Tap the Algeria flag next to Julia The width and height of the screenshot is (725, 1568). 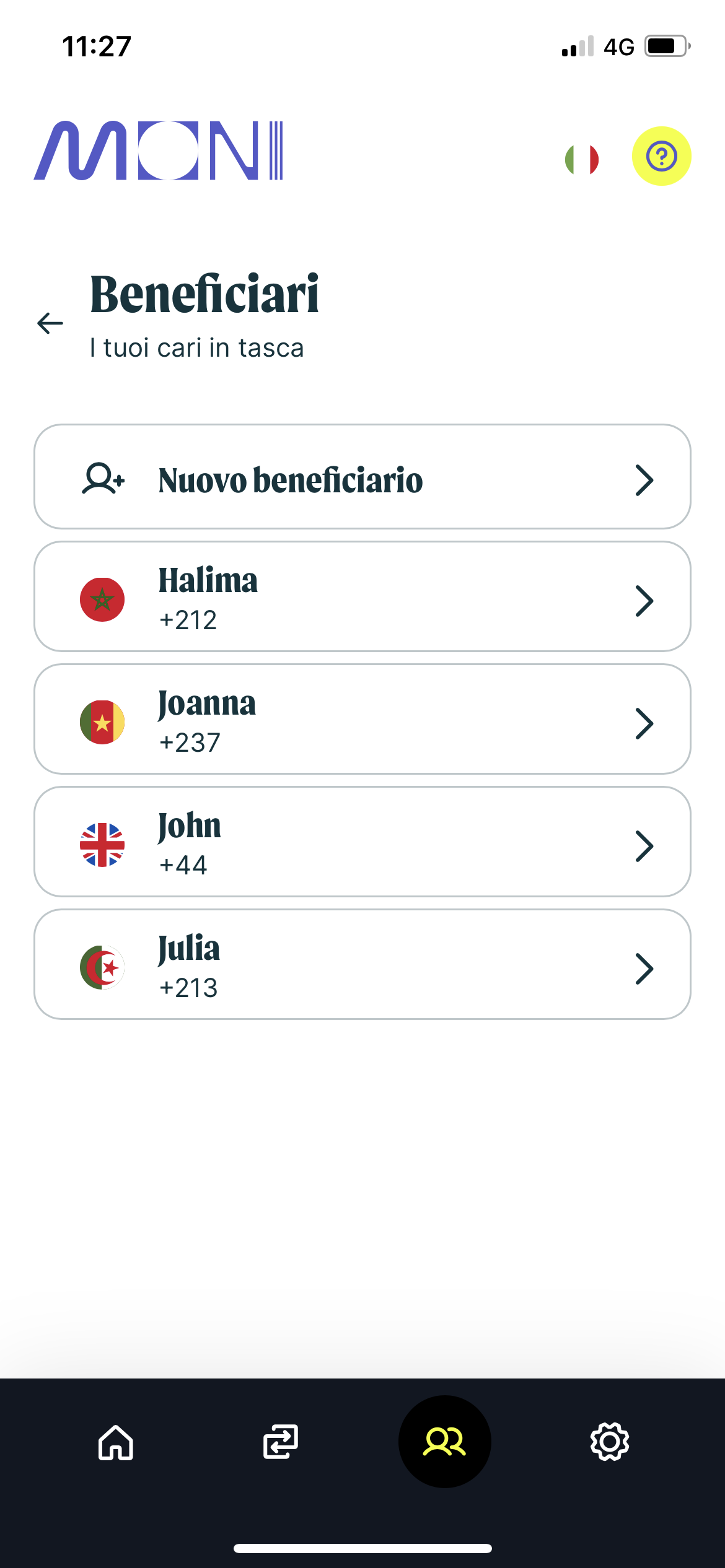(x=102, y=967)
